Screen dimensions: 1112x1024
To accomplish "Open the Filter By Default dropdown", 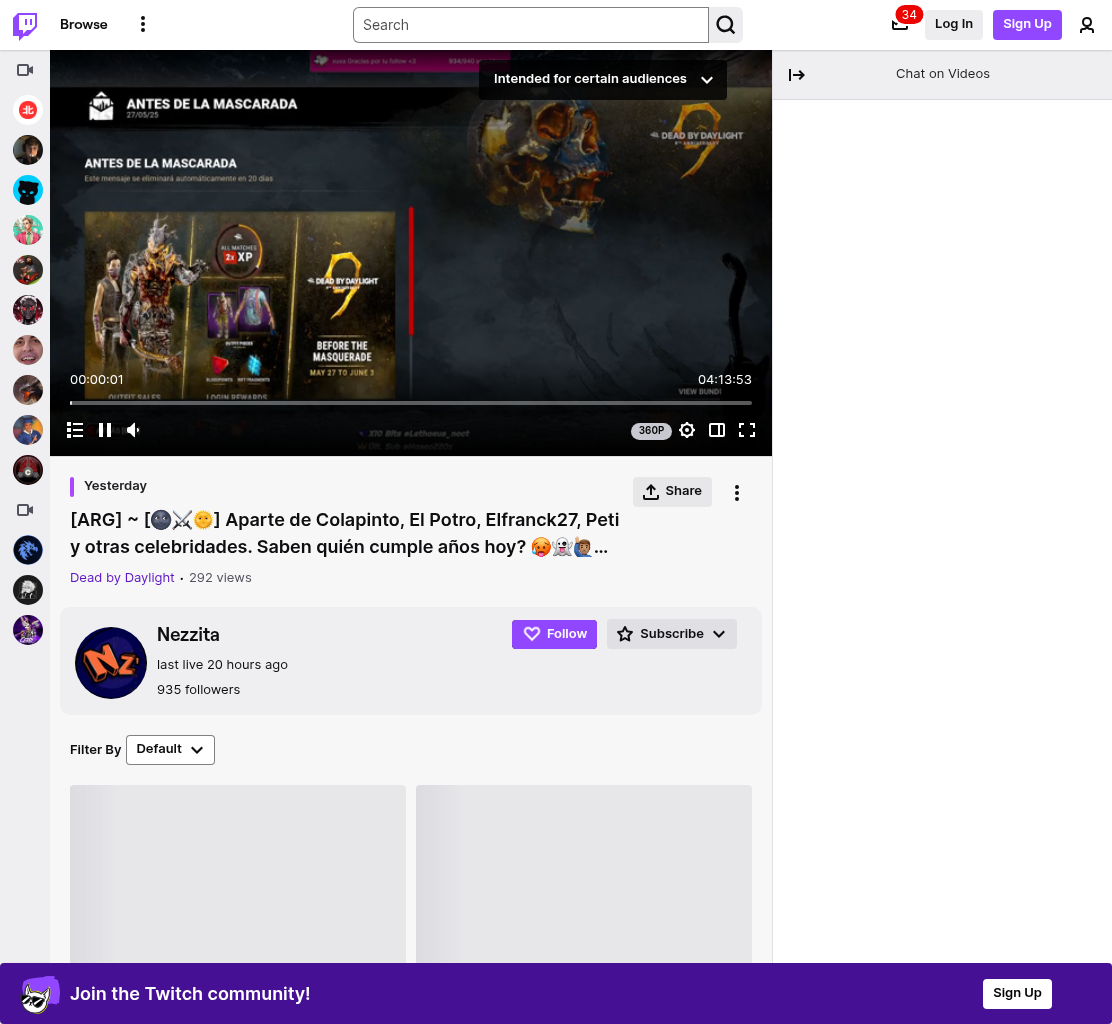I will coord(170,750).
